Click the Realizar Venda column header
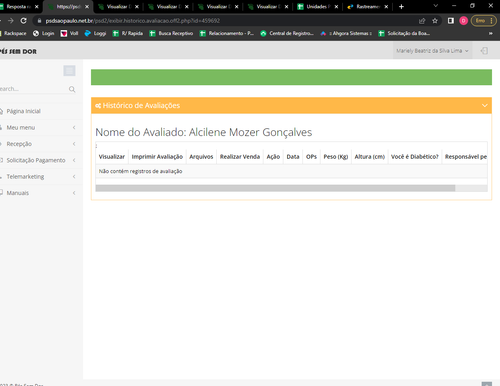 coord(240,156)
